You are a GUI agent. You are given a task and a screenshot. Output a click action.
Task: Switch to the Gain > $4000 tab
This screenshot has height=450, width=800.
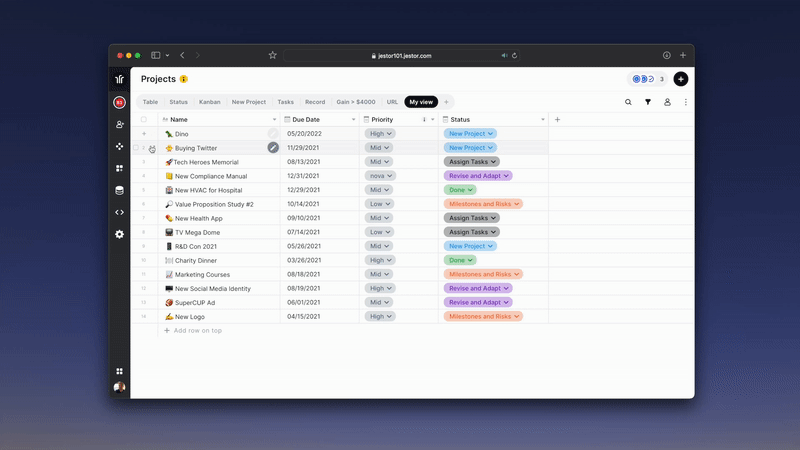point(356,102)
